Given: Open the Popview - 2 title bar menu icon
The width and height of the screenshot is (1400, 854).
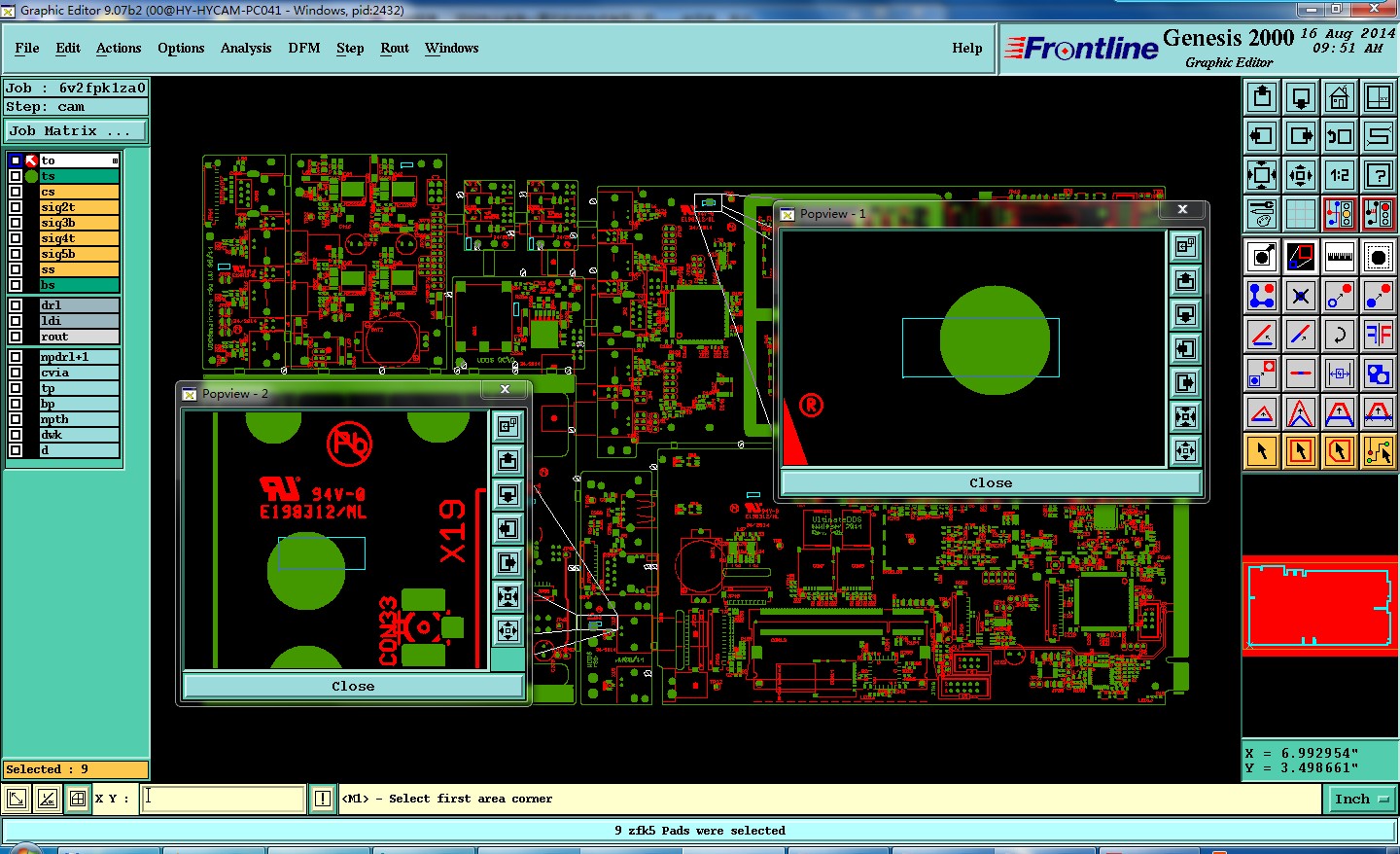Looking at the screenshot, I should 190,394.
